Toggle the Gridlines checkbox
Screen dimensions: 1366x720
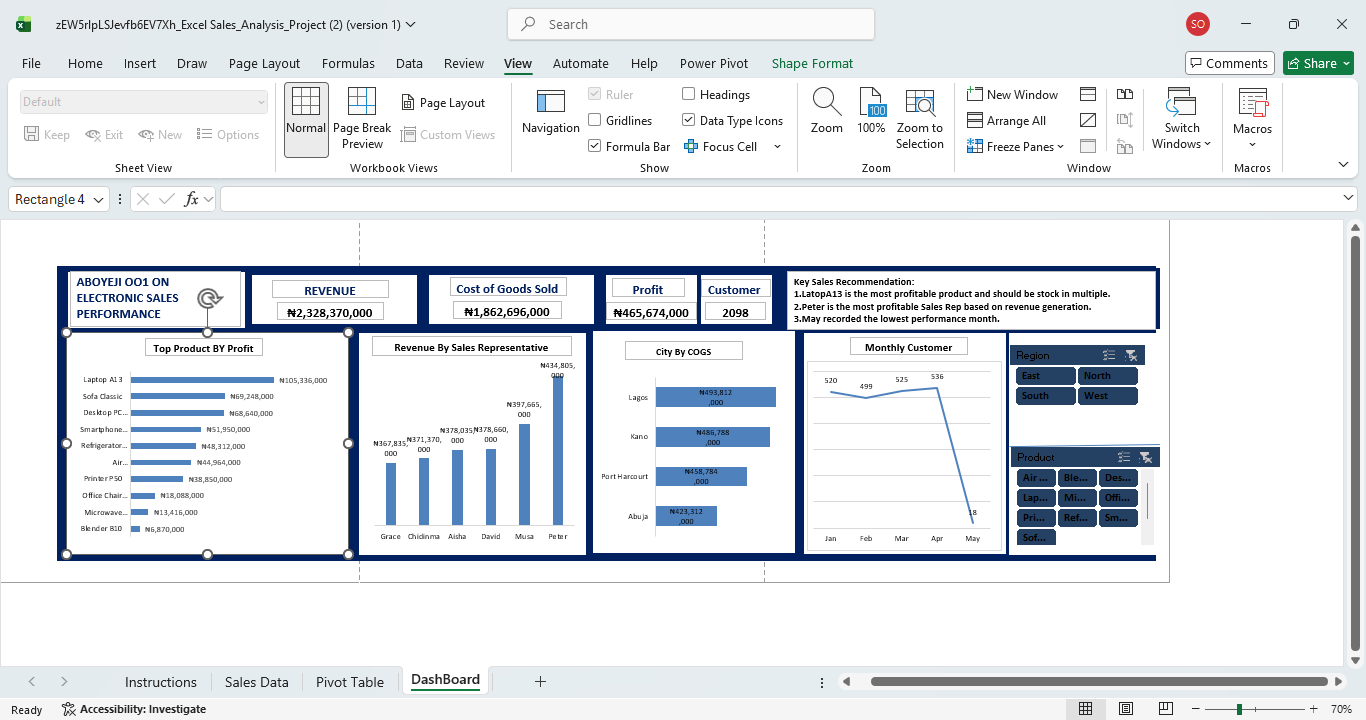tap(595, 121)
